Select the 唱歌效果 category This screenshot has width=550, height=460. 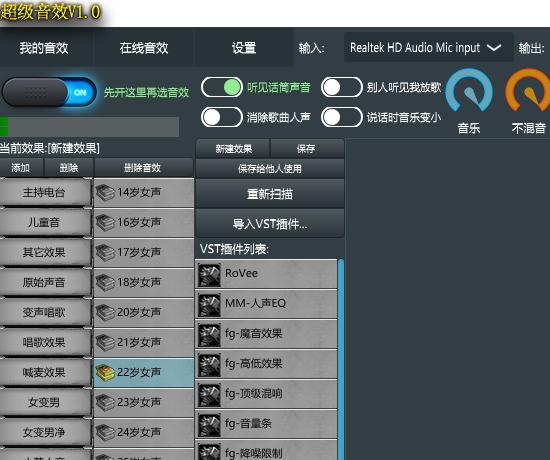tap(44, 342)
